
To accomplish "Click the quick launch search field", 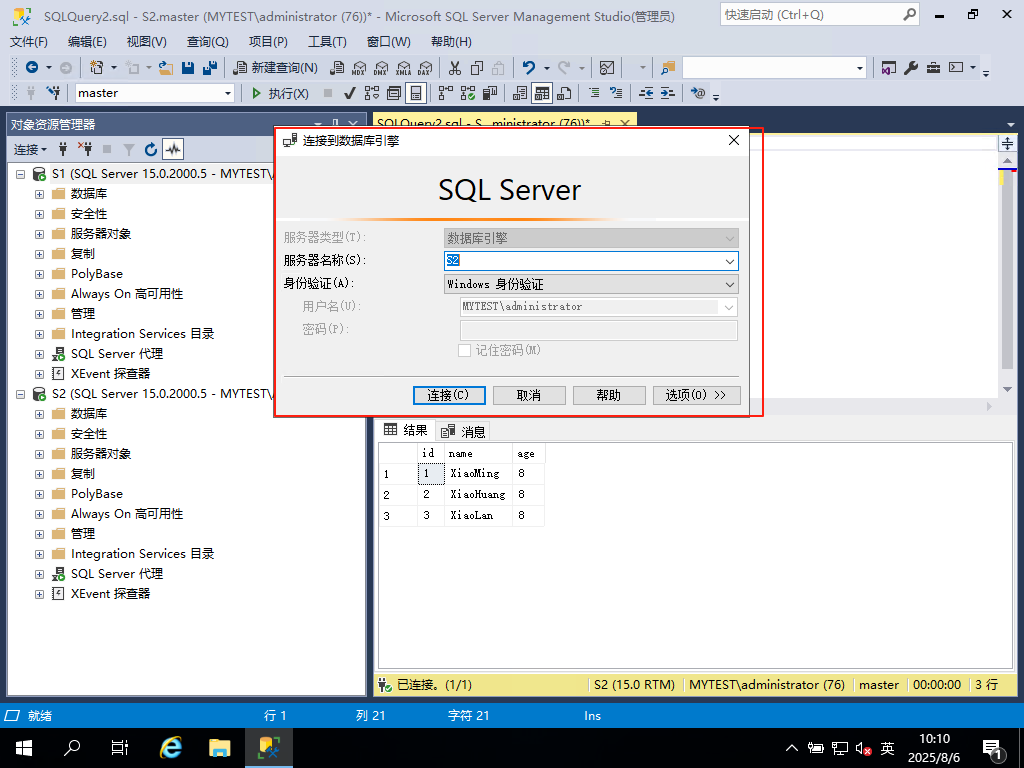I will point(820,14).
